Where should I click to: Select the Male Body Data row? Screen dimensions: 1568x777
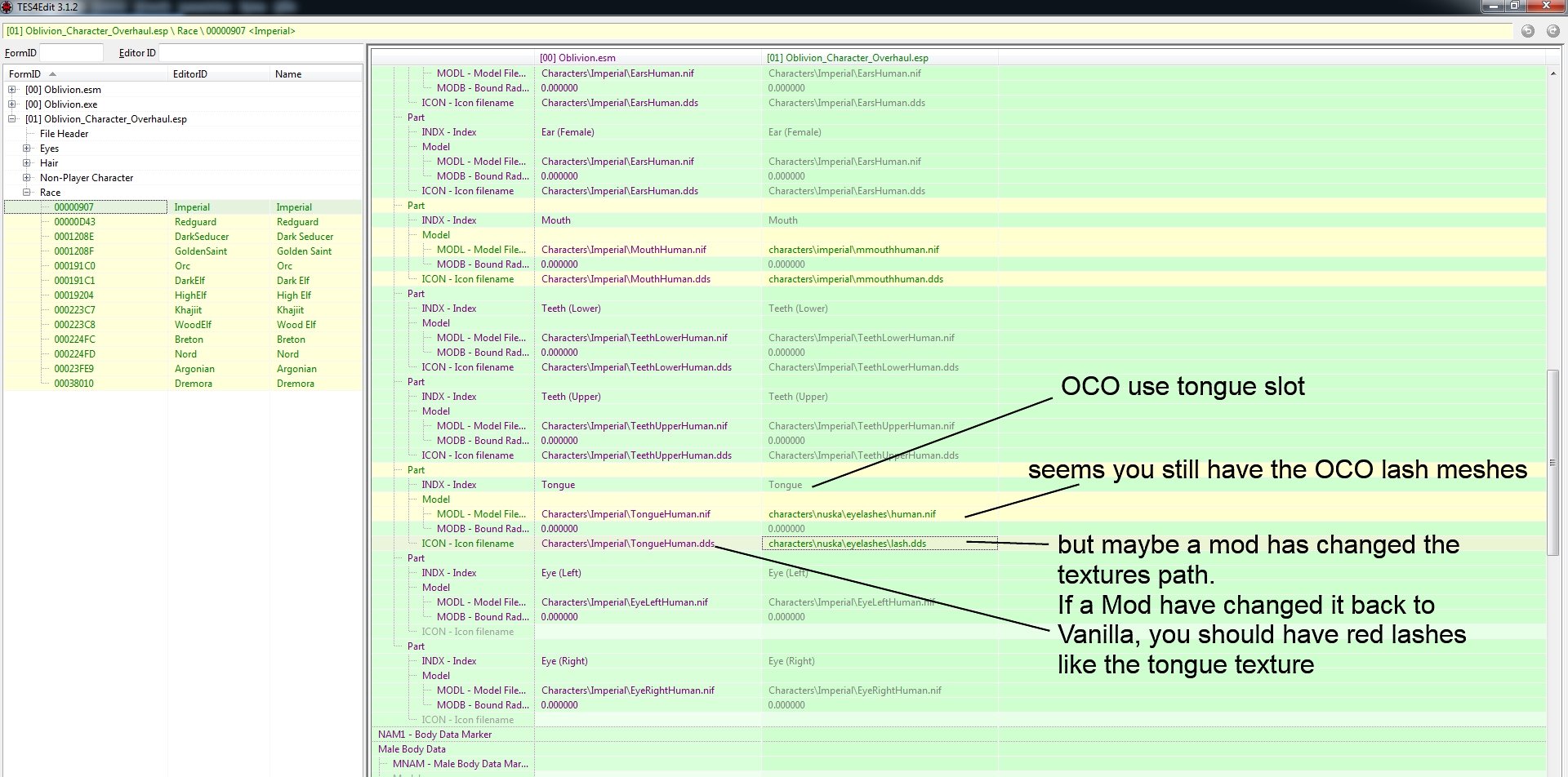(x=959, y=749)
